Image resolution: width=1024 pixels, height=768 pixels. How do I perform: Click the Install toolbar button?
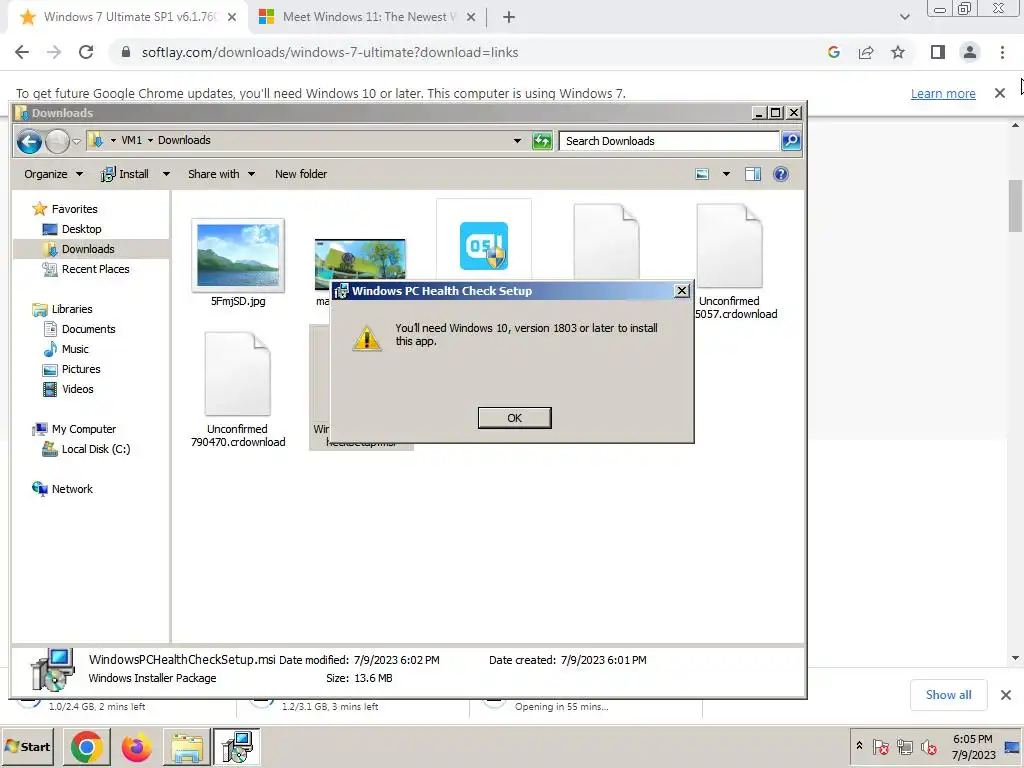click(x=125, y=174)
